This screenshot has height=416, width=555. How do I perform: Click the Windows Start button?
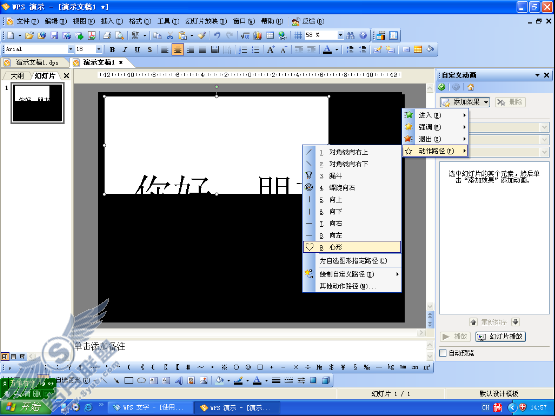pyautogui.click(x=25, y=408)
